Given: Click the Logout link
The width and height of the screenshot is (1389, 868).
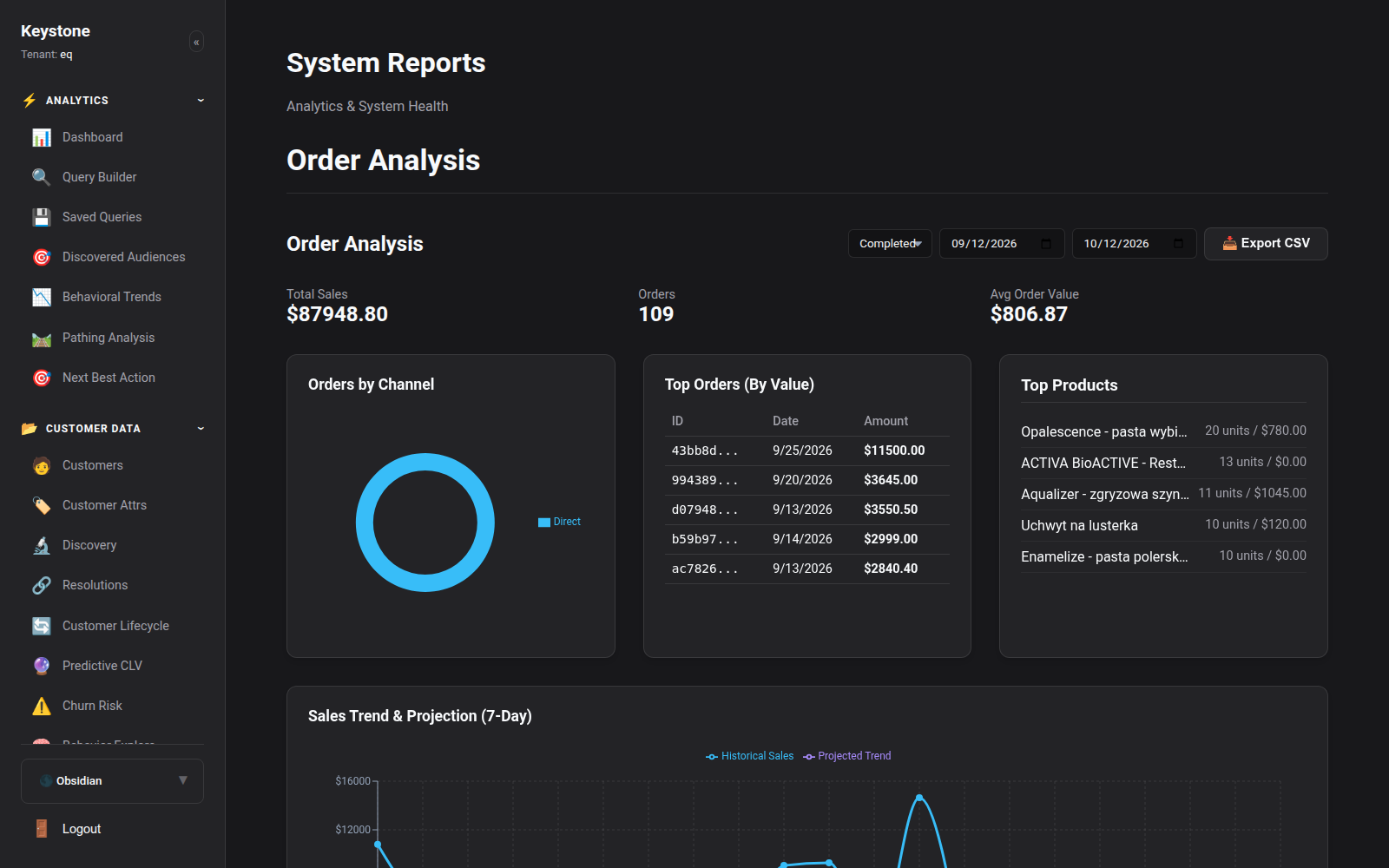Looking at the screenshot, I should [82, 829].
